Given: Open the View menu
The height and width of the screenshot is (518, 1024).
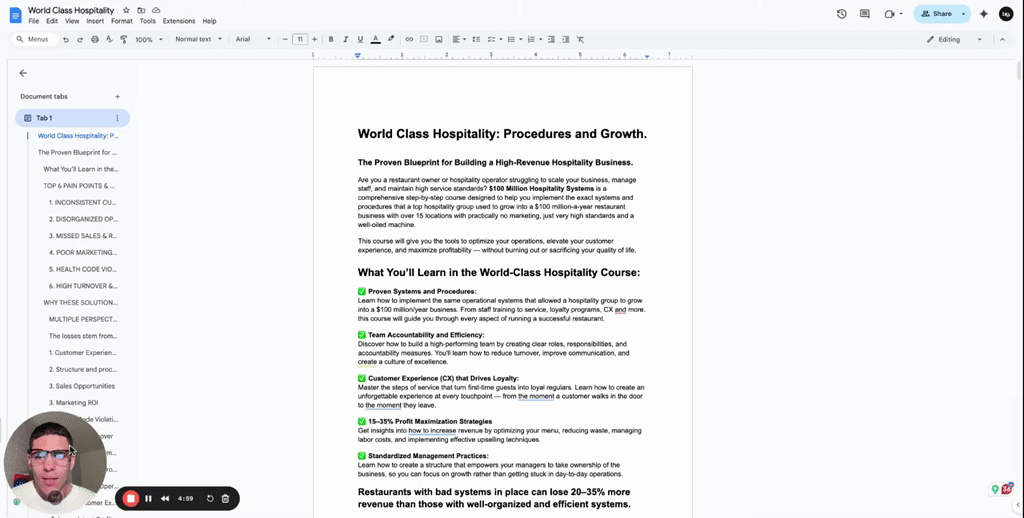Looking at the screenshot, I should tap(72, 21).
